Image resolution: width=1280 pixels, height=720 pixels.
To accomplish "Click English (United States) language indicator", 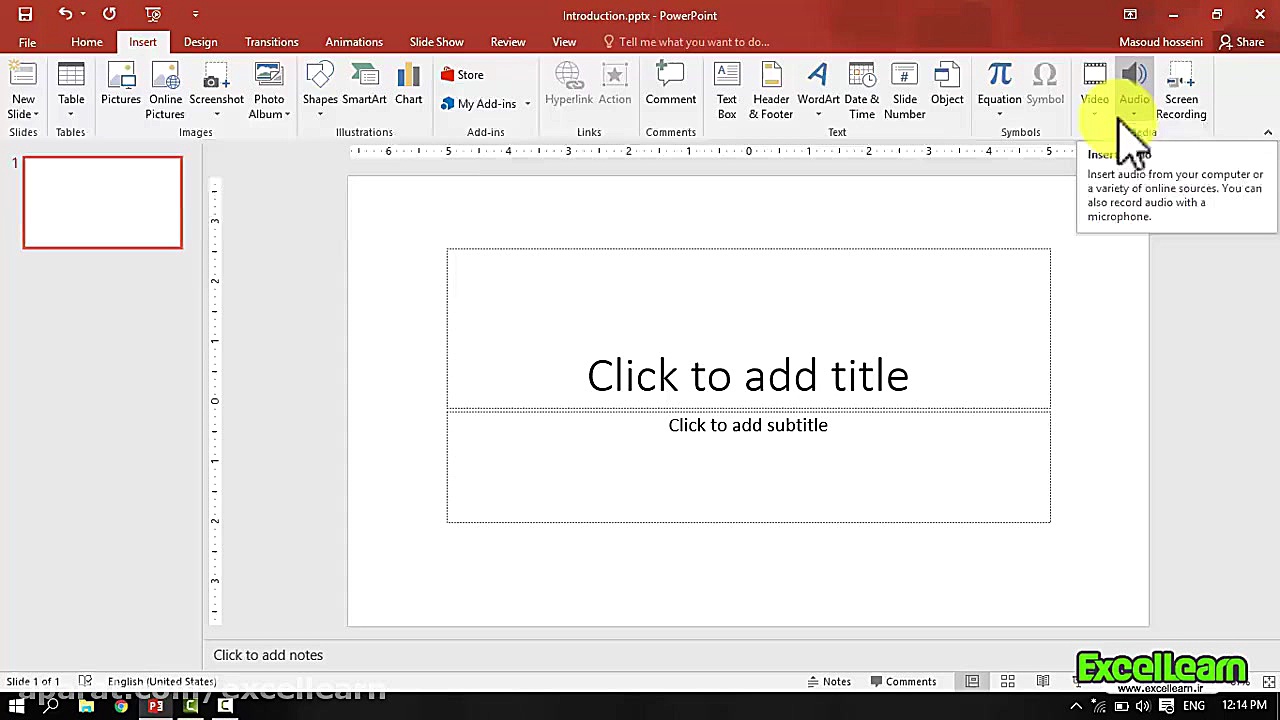I will tap(162, 681).
